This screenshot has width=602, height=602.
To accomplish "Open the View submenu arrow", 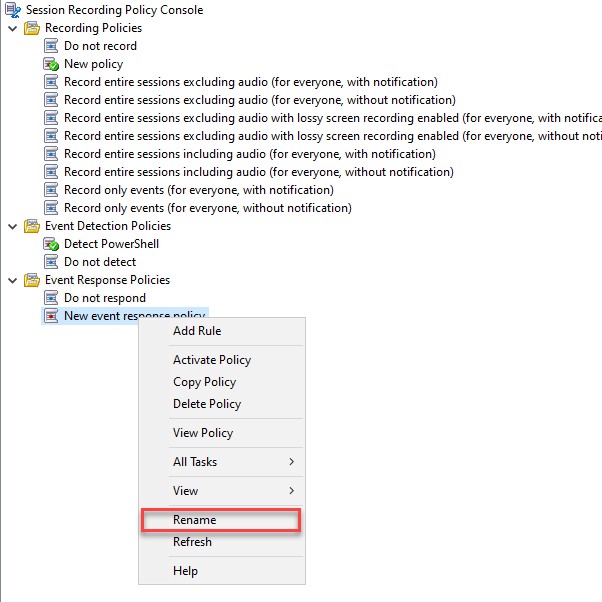I will pos(291,491).
